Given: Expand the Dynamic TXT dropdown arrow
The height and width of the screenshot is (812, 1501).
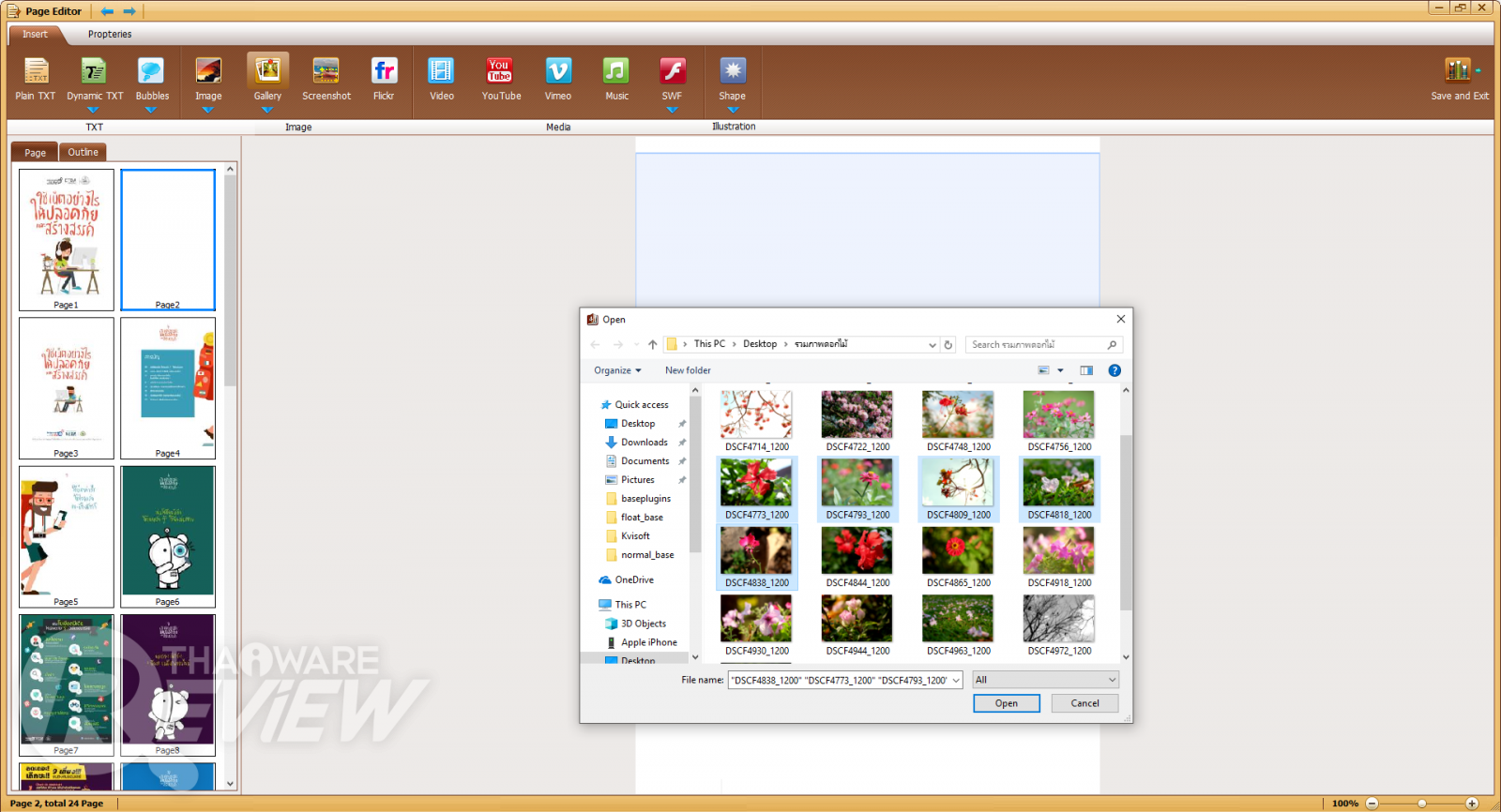Looking at the screenshot, I should coord(93,110).
